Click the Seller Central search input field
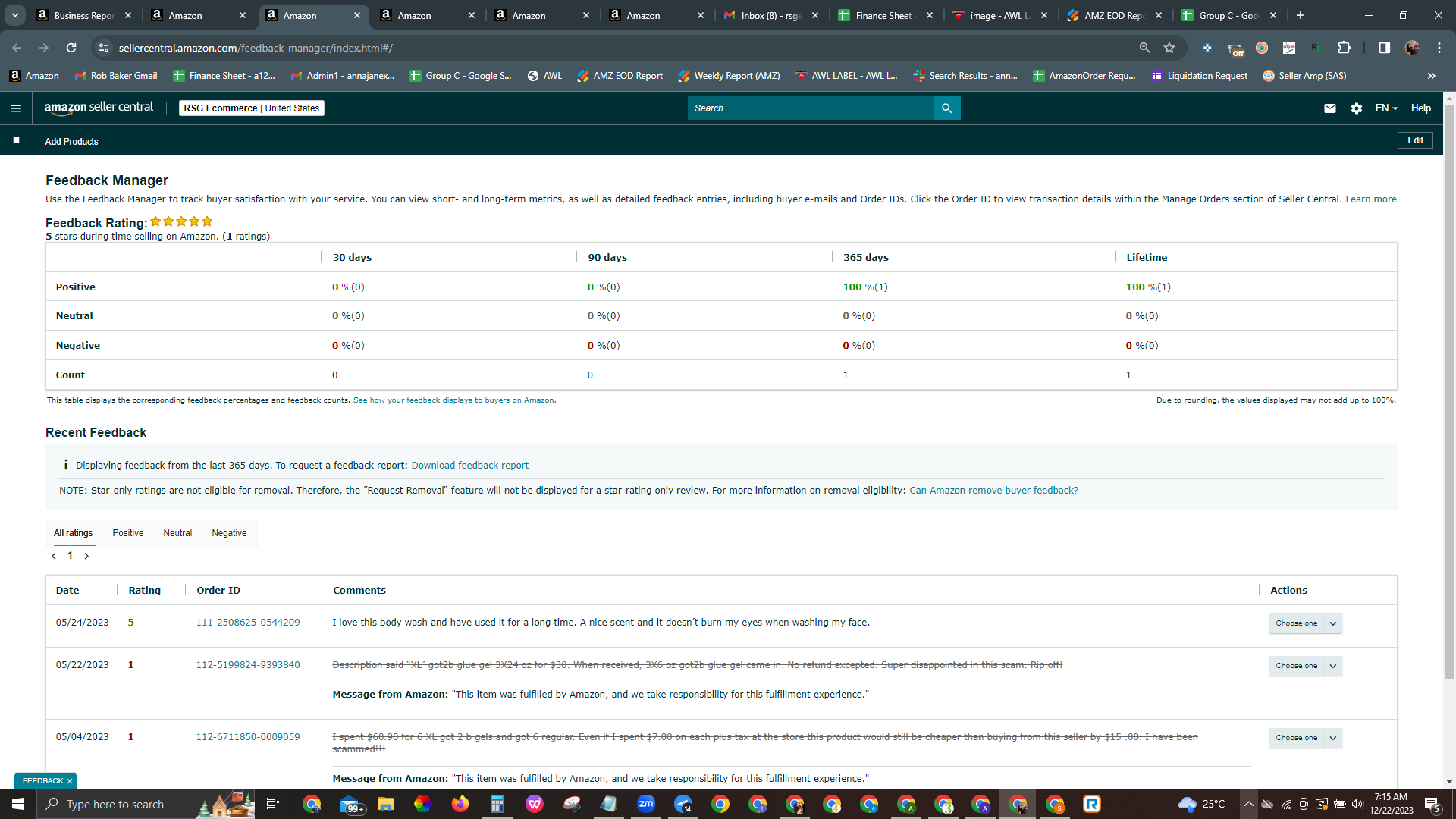The height and width of the screenshot is (819, 1456). click(810, 108)
